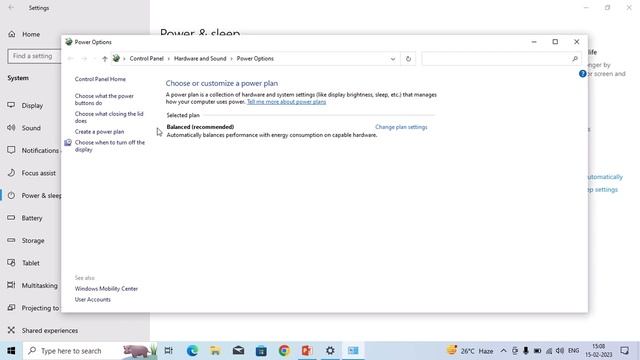Screen dimensions: 640x360
Task: Switch to Control Panel taskbar icon
Action: (353, 351)
